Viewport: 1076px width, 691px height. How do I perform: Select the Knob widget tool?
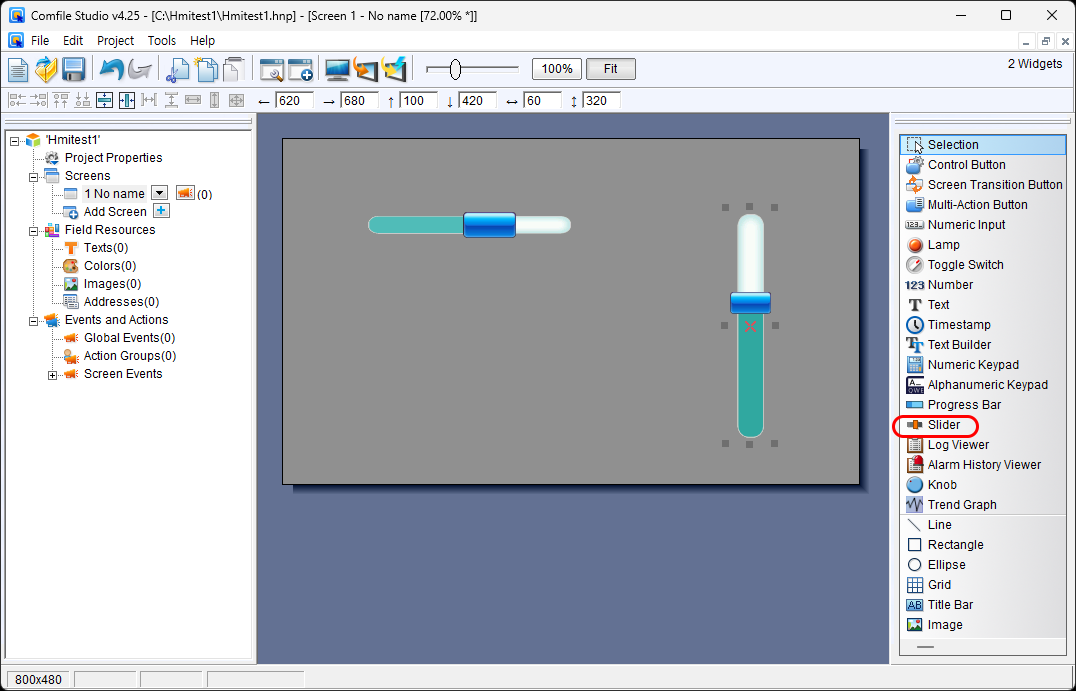(x=941, y=485)
